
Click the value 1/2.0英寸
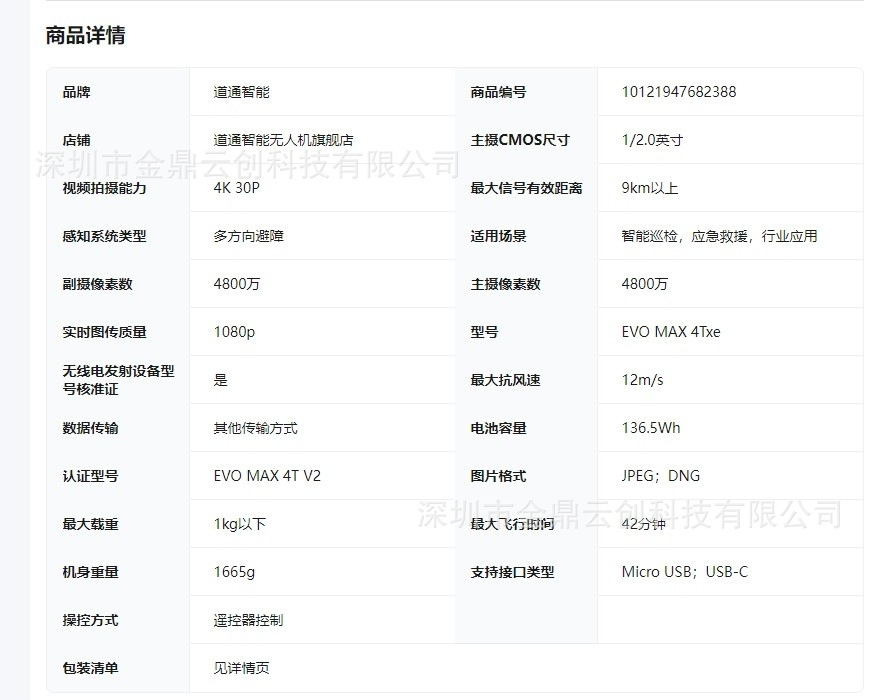652,140
